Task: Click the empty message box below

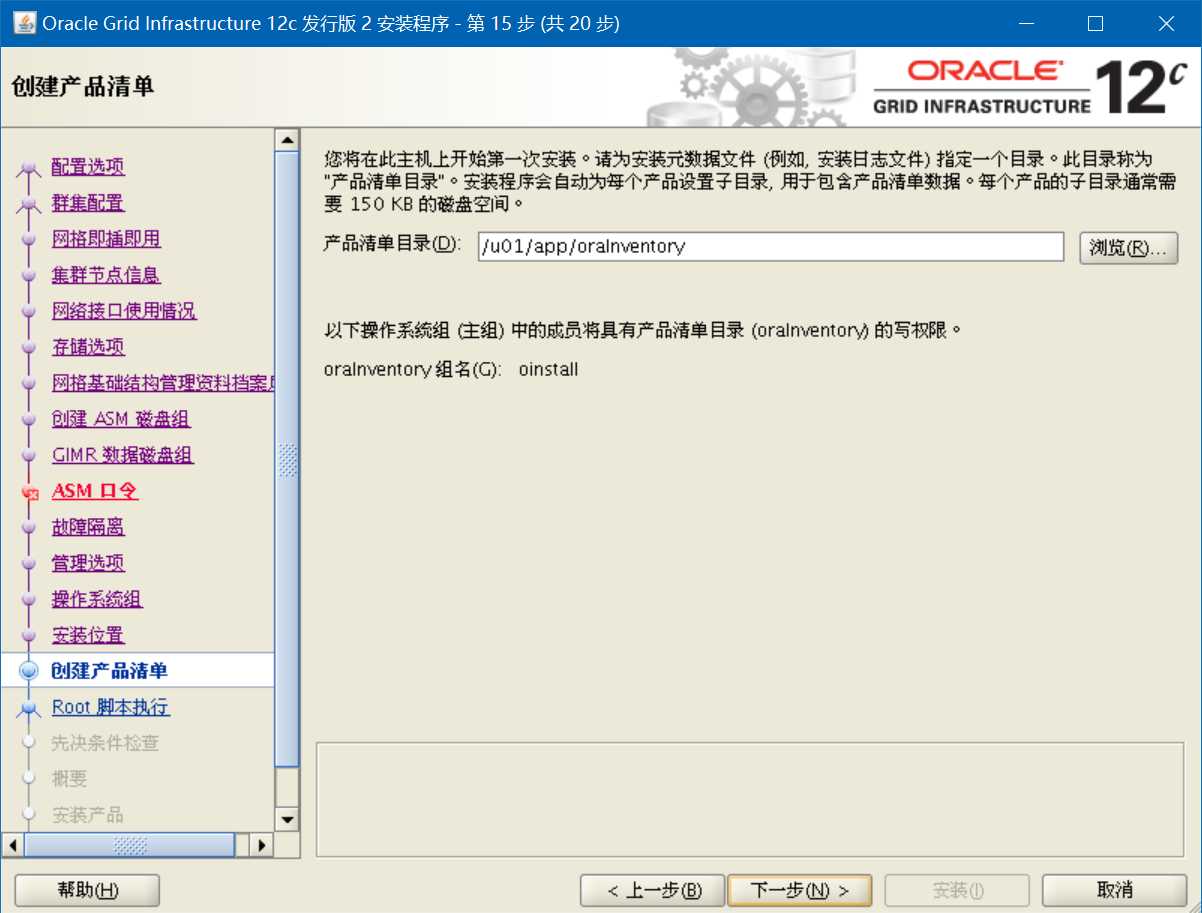Action: (x=751, y=800)
